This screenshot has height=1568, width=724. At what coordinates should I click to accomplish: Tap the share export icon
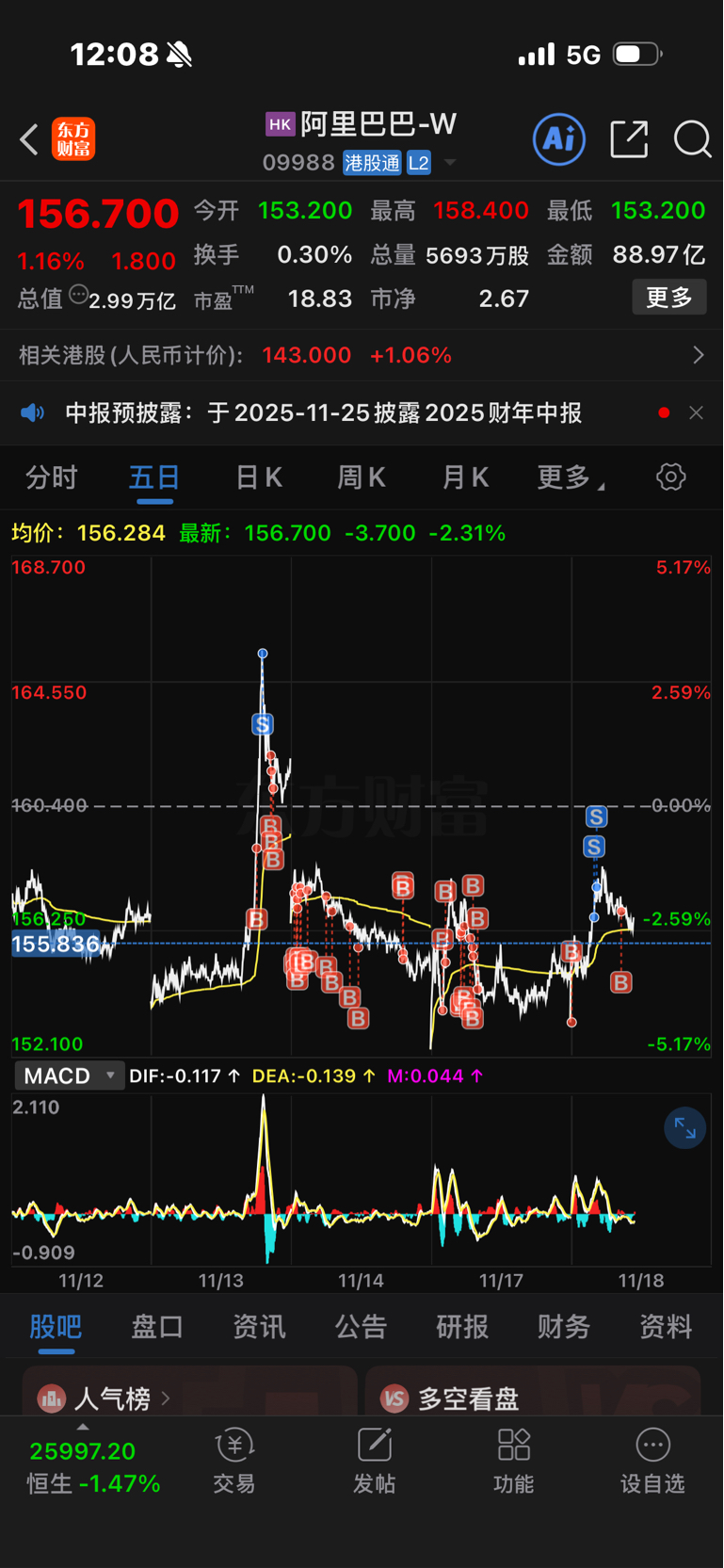[x=629, y=139]
